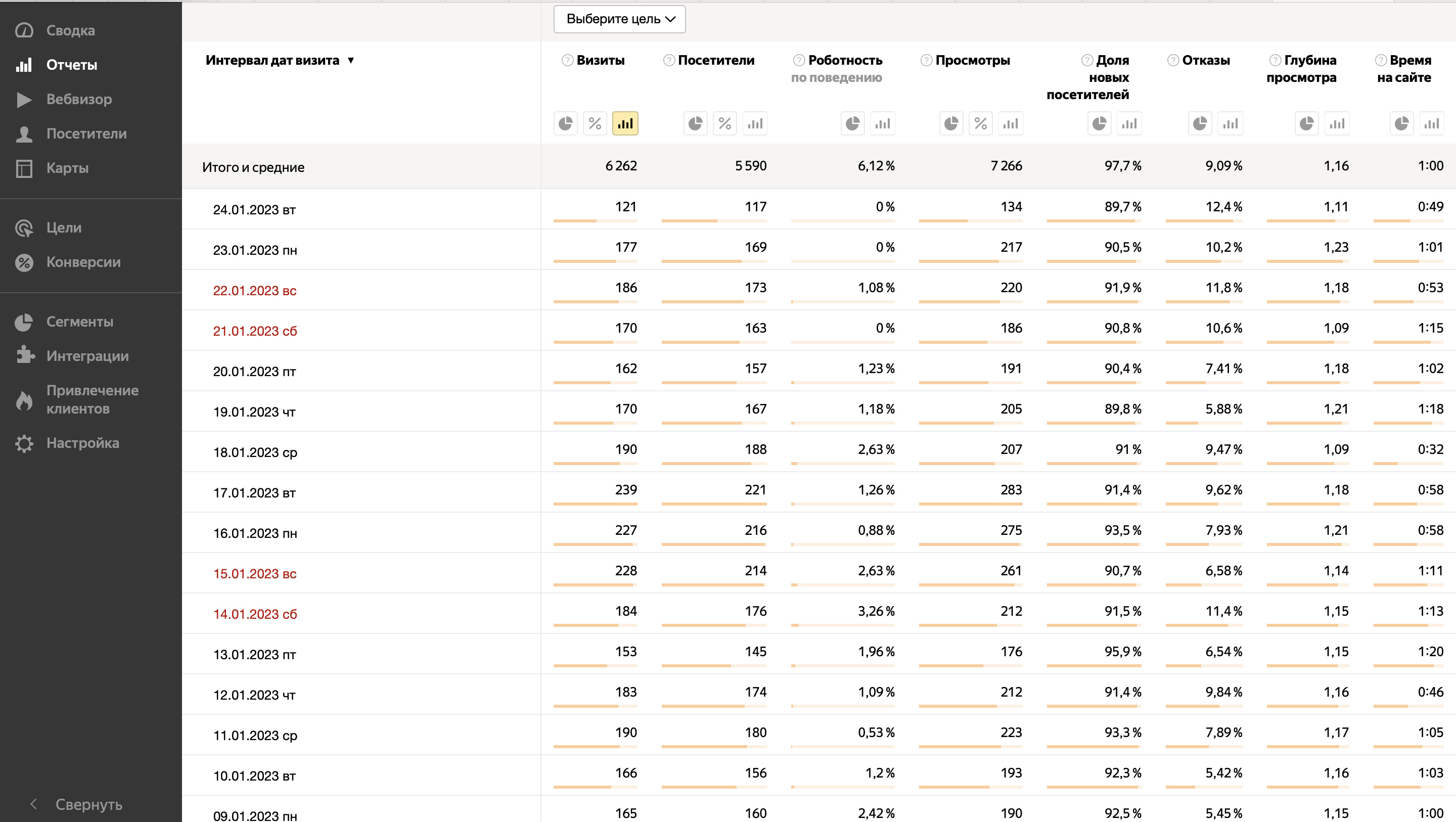Sort table by Просмотры column header
Screen dimensions: 1456x822
(x=973, y=60)
